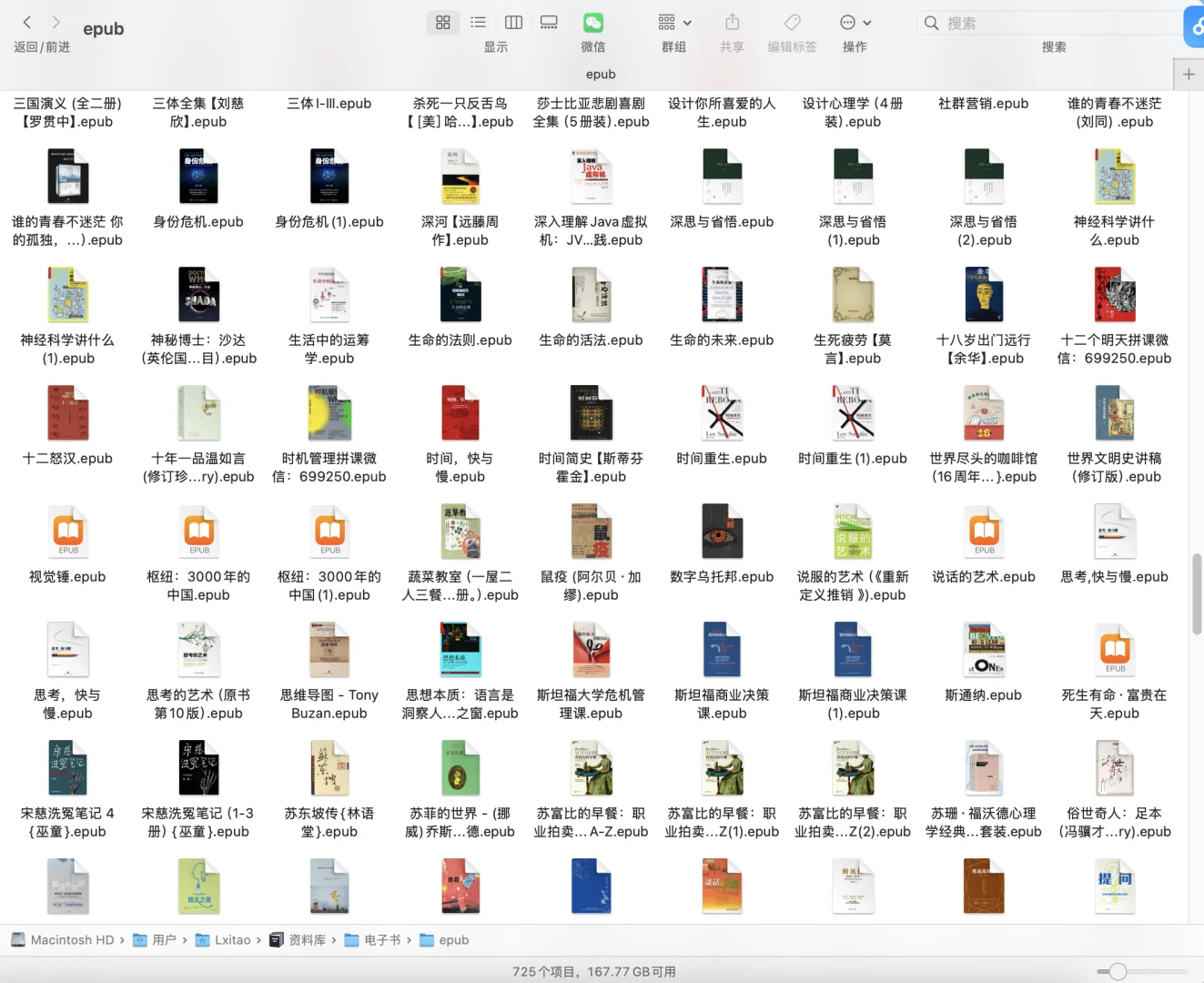This screenshot has height=983, width=1204.
Task: Select the epub tab title
Action: [601, 75]
